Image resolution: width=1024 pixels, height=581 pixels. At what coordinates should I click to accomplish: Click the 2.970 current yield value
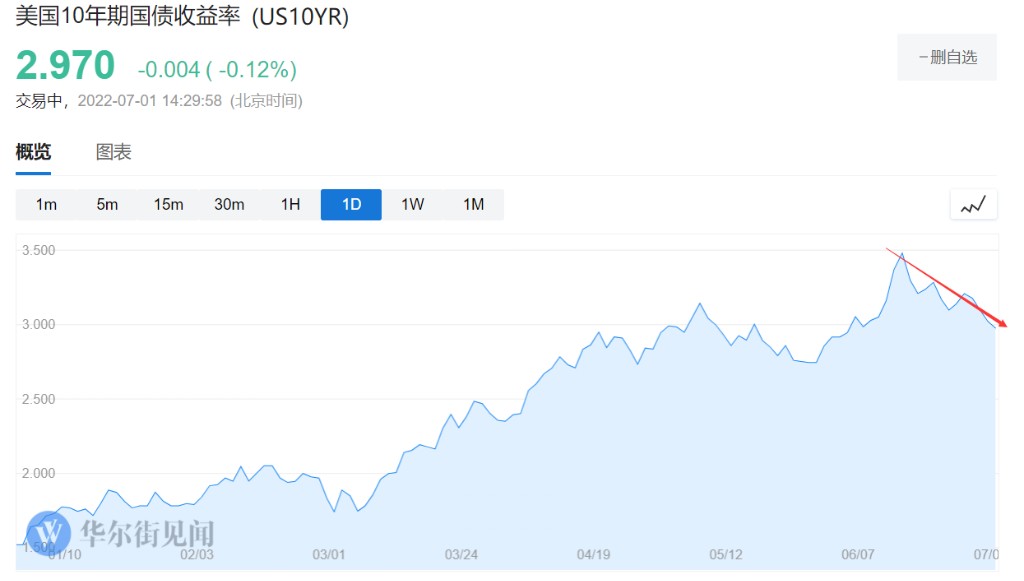66,66
